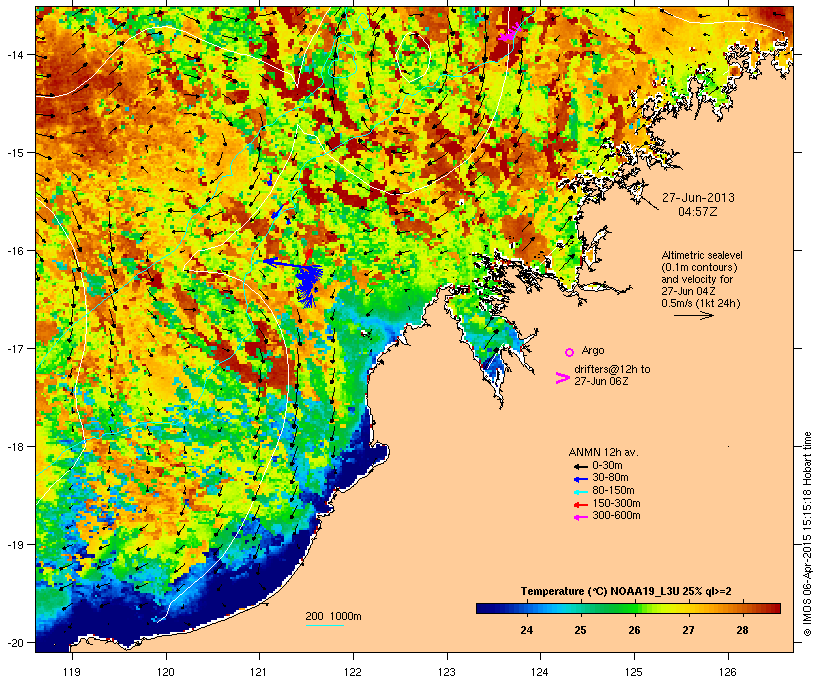Screen dimensions: 820x680
Task: Click the 30-80m depth label
Action: click(x=610, y=478)
